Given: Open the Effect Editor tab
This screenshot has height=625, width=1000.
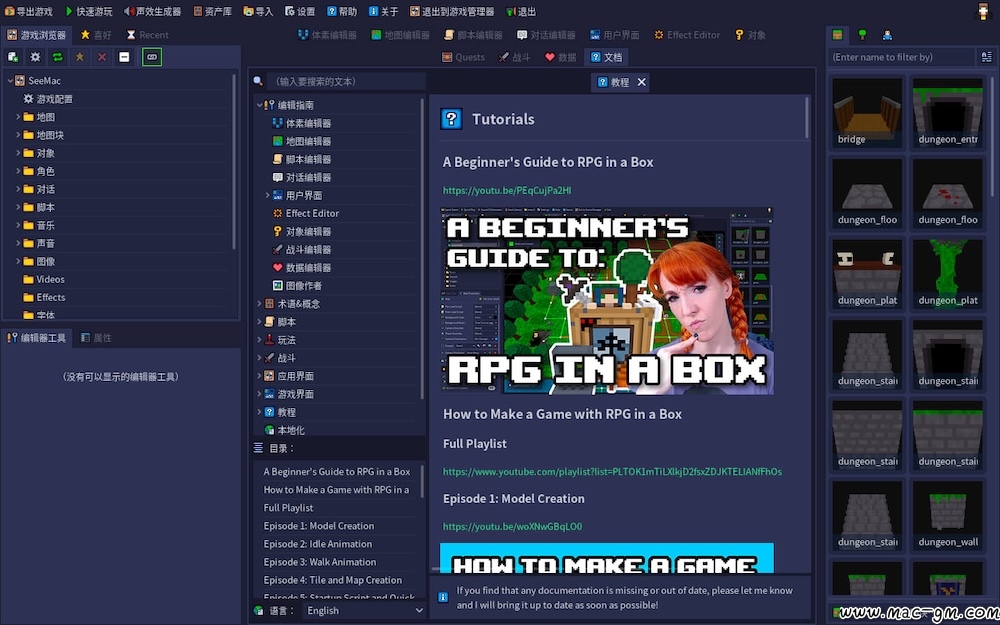Looking at the screenshot, I should (x=687, y=35).
